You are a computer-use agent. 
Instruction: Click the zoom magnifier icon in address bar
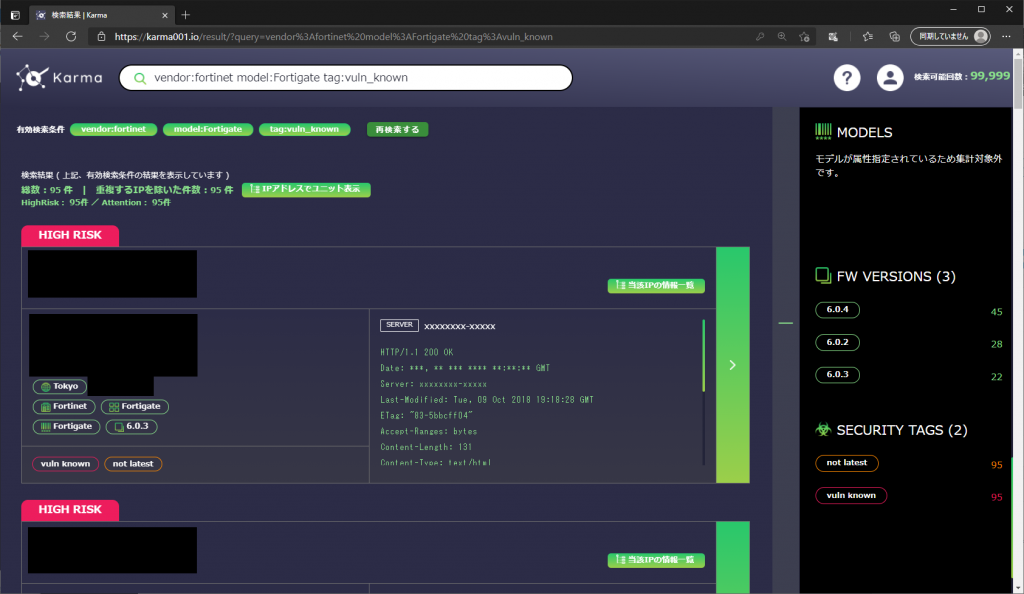coord(782,37)
